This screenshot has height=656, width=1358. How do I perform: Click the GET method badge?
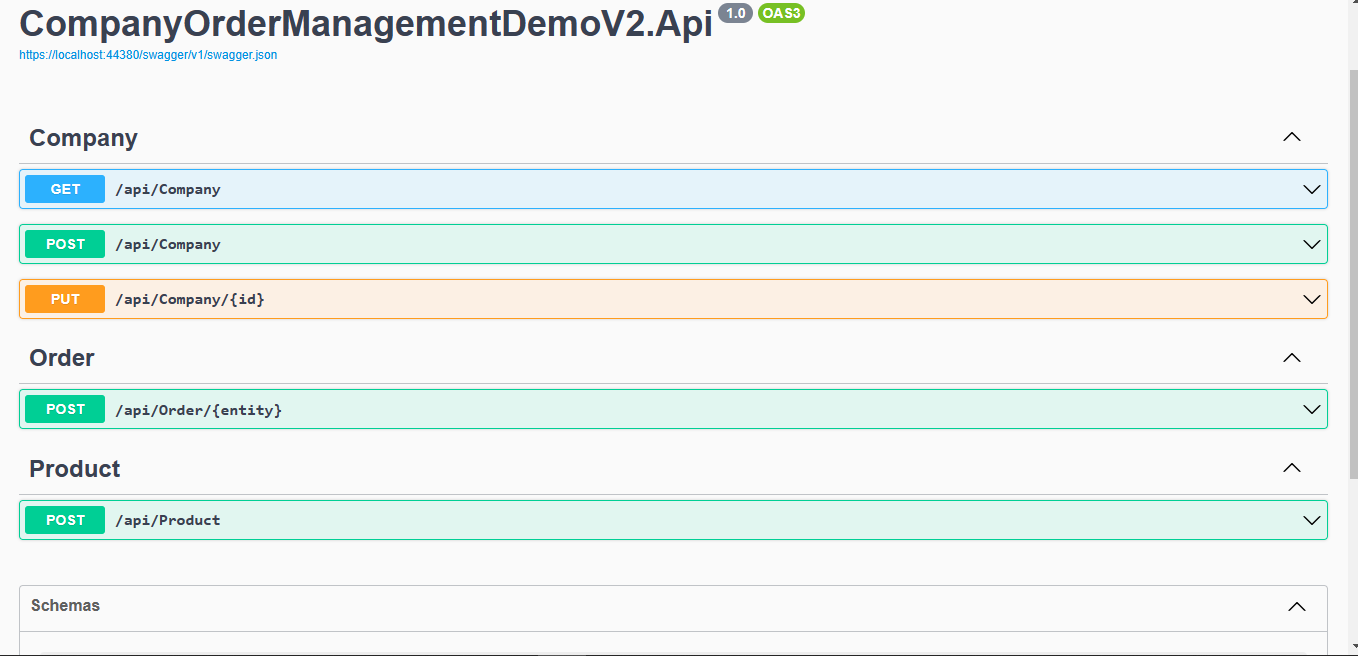point(65,189)
